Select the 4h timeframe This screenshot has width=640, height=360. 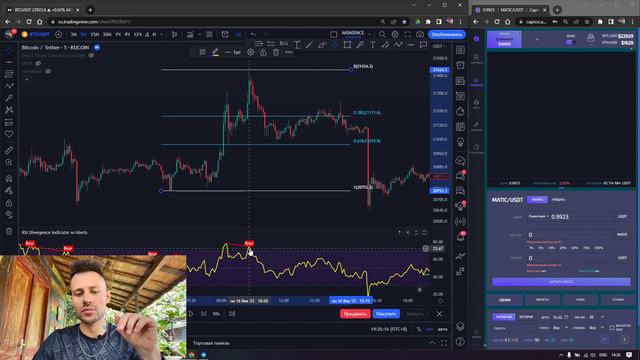pos(127,35)
